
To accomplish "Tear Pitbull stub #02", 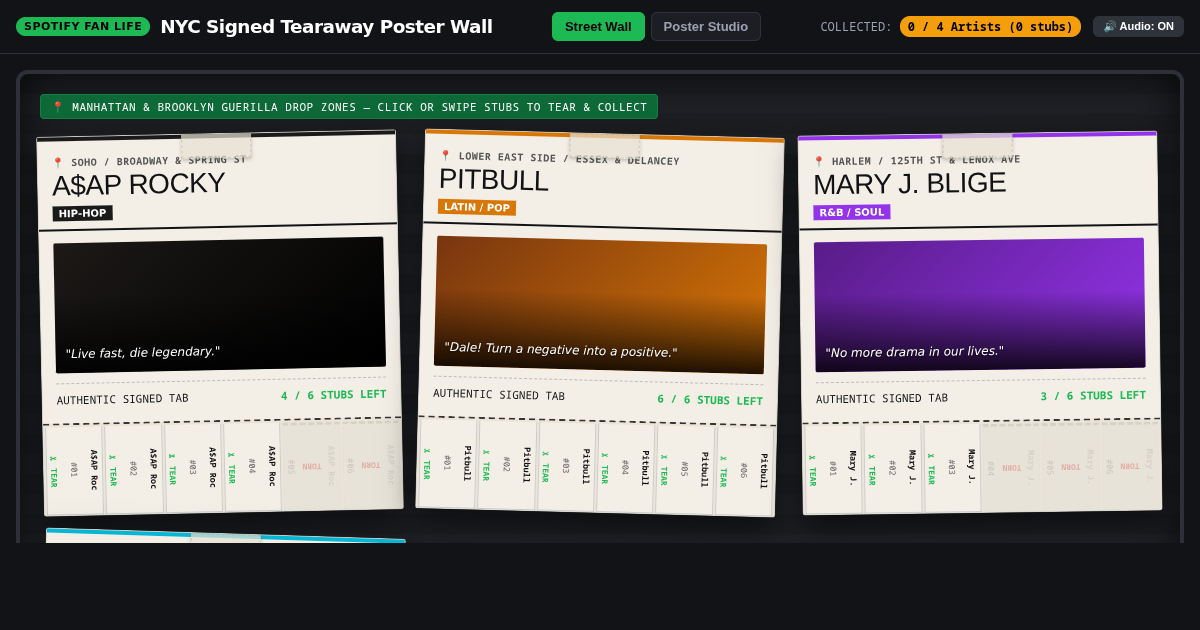I will pyautogui.click(x=507, y=464).
